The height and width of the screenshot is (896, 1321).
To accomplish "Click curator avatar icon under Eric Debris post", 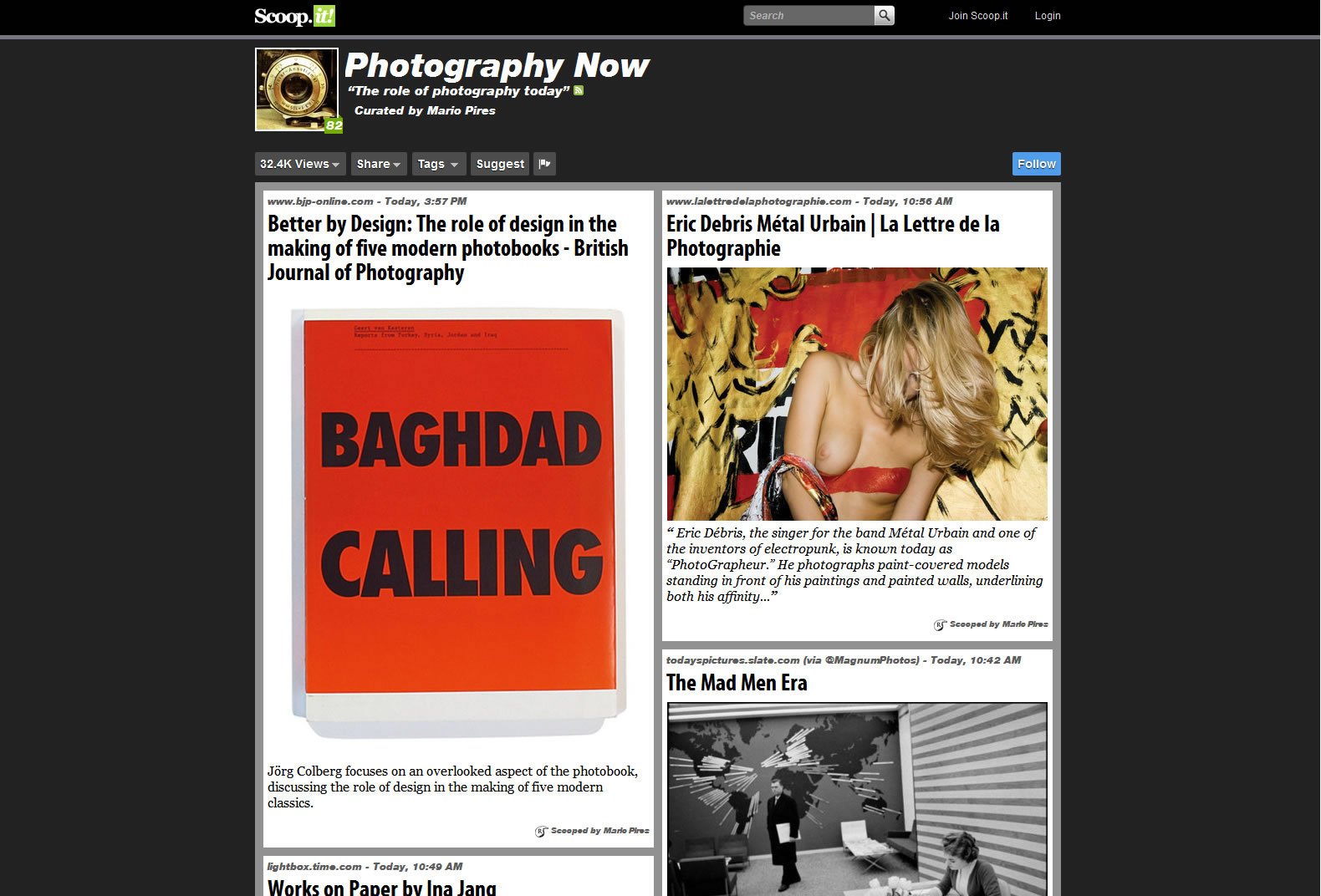I will pos(940,624).
